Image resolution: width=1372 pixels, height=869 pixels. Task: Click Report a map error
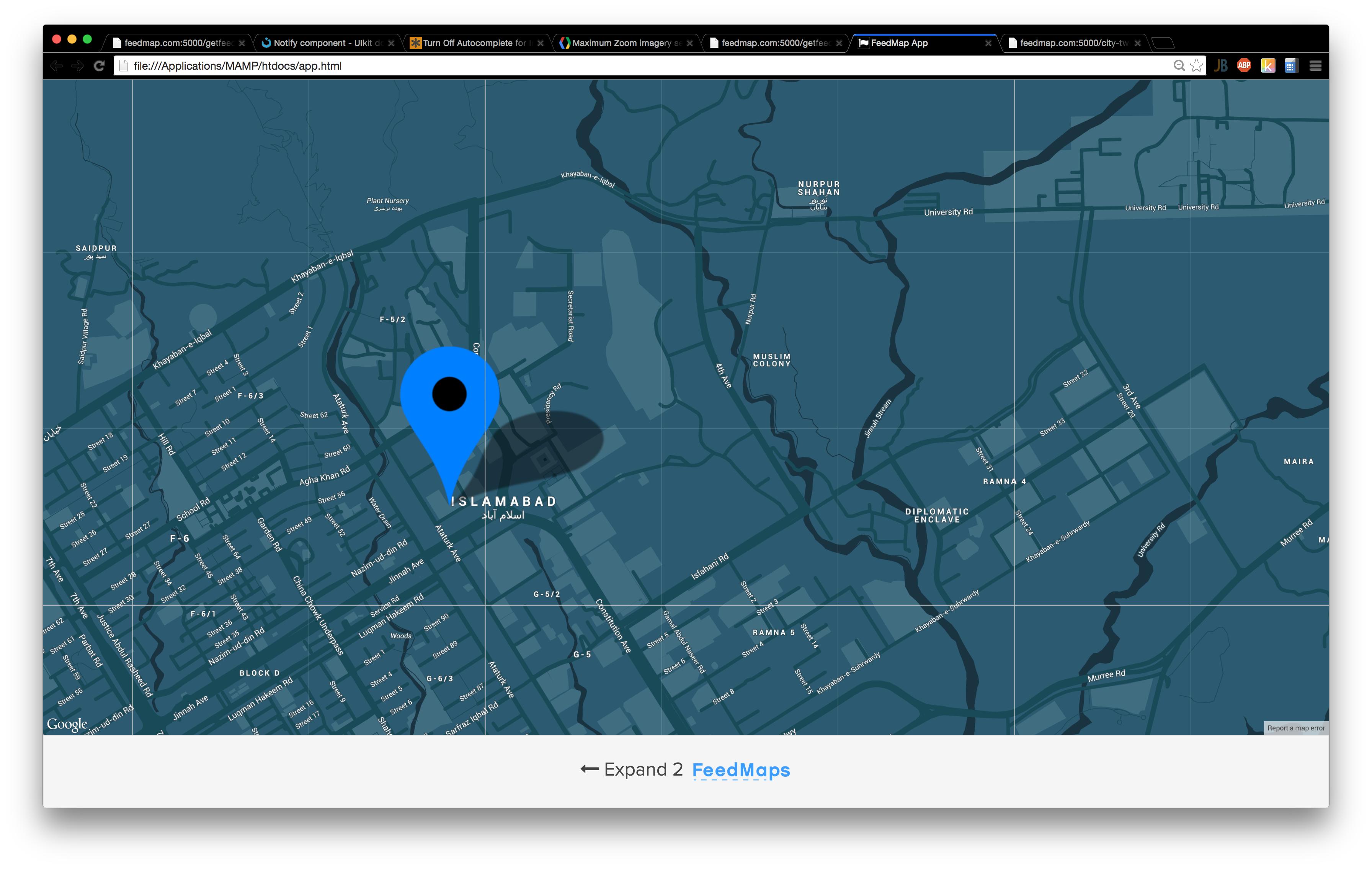1296,728
